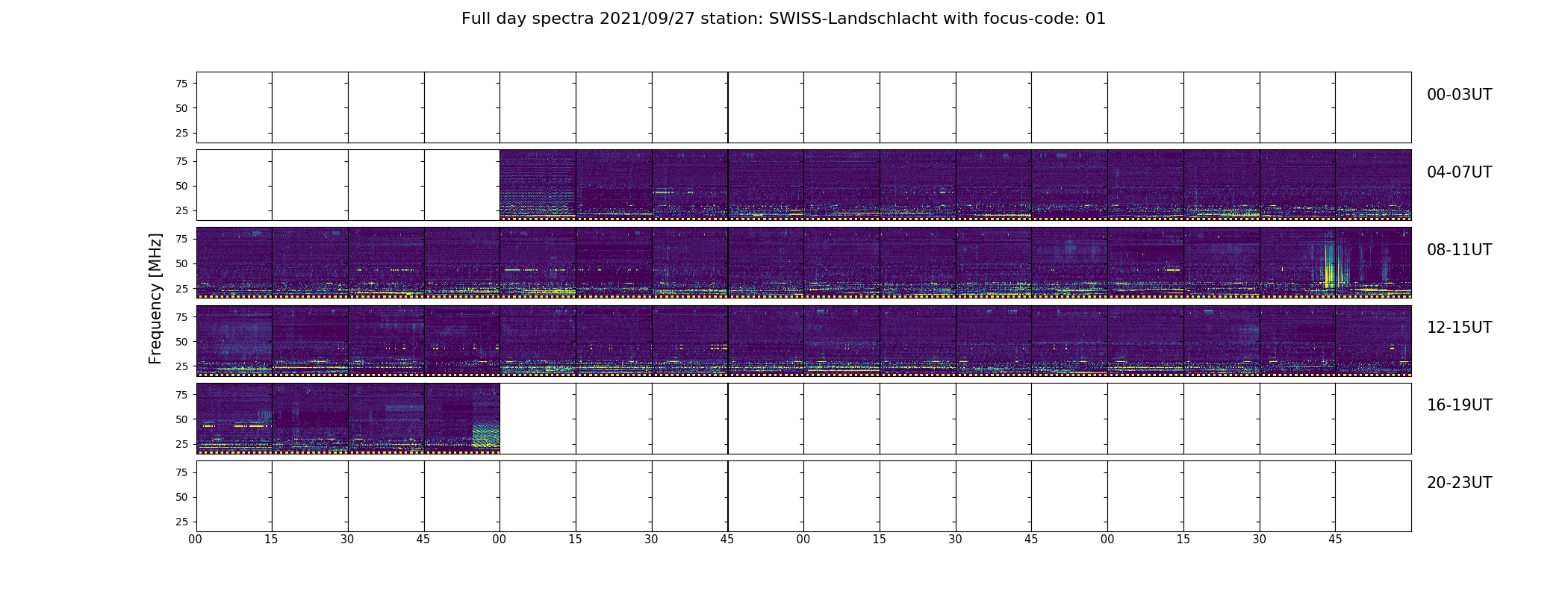Open the first spectrum panel of 12-15UT row

(x=234, y=340)
